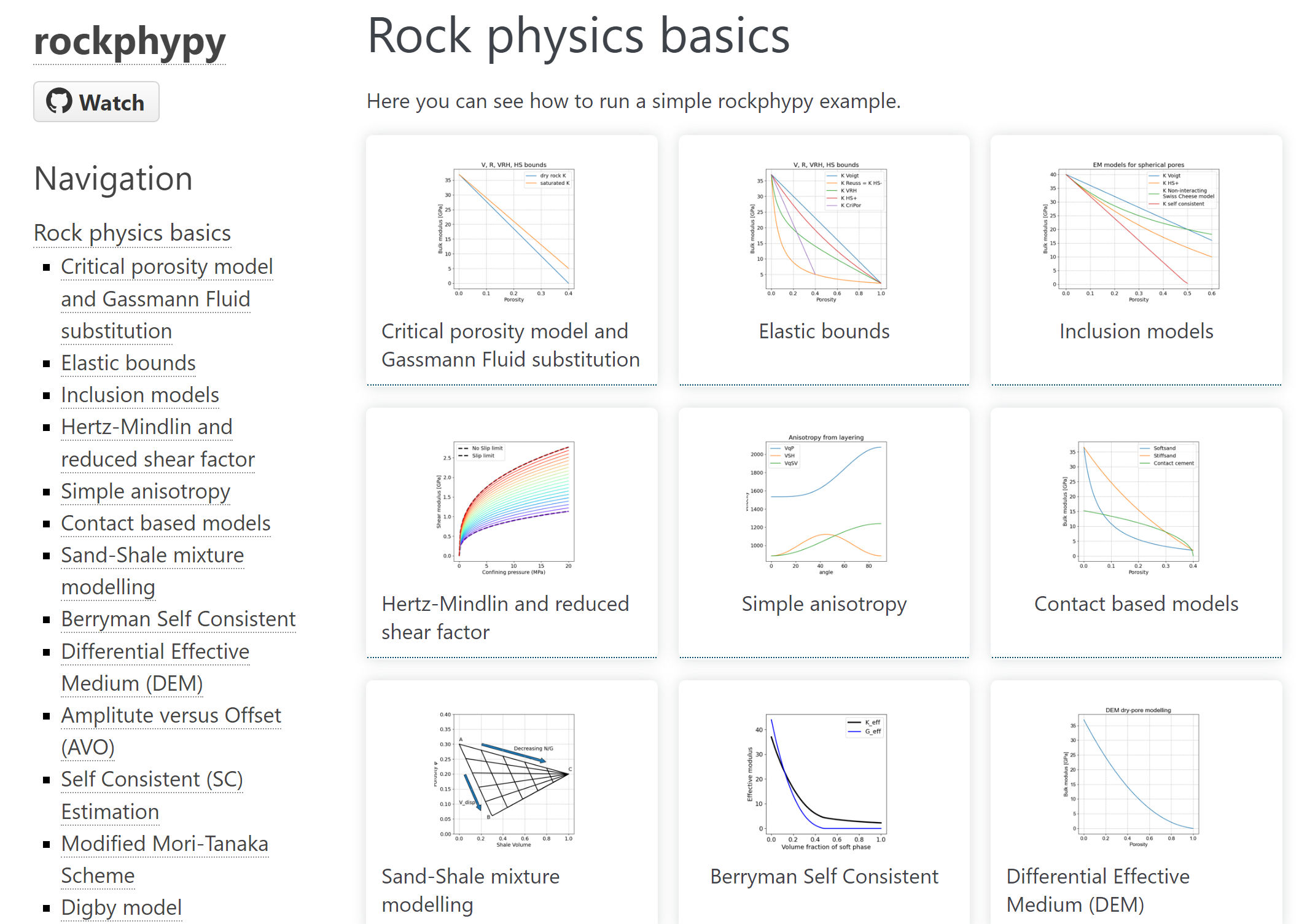Click the Berryman K_eff G_eff plot thumbnail
Image resolution: width=1299 pixels, height=924 pixels.
[823, 777]
